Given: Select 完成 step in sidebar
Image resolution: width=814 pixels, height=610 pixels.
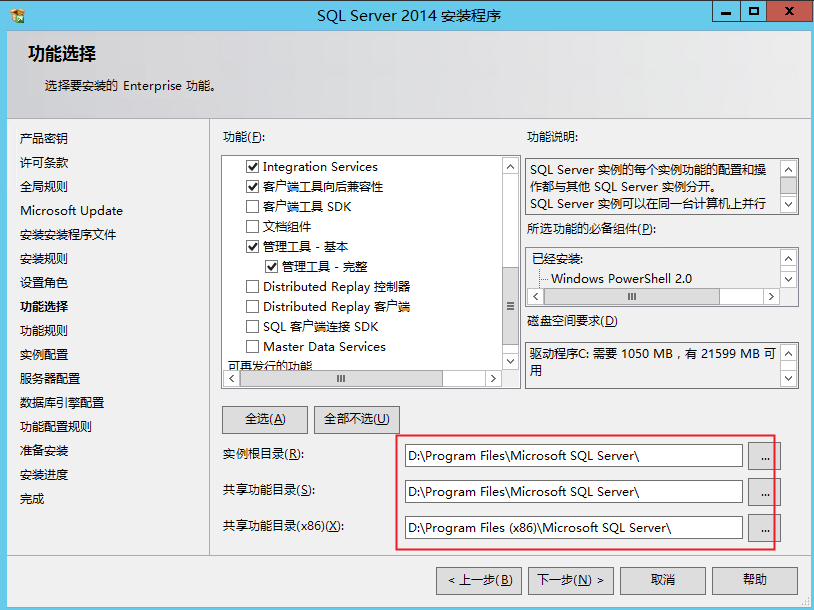Looking at the screenshot, I should click(x=32, y=499).
